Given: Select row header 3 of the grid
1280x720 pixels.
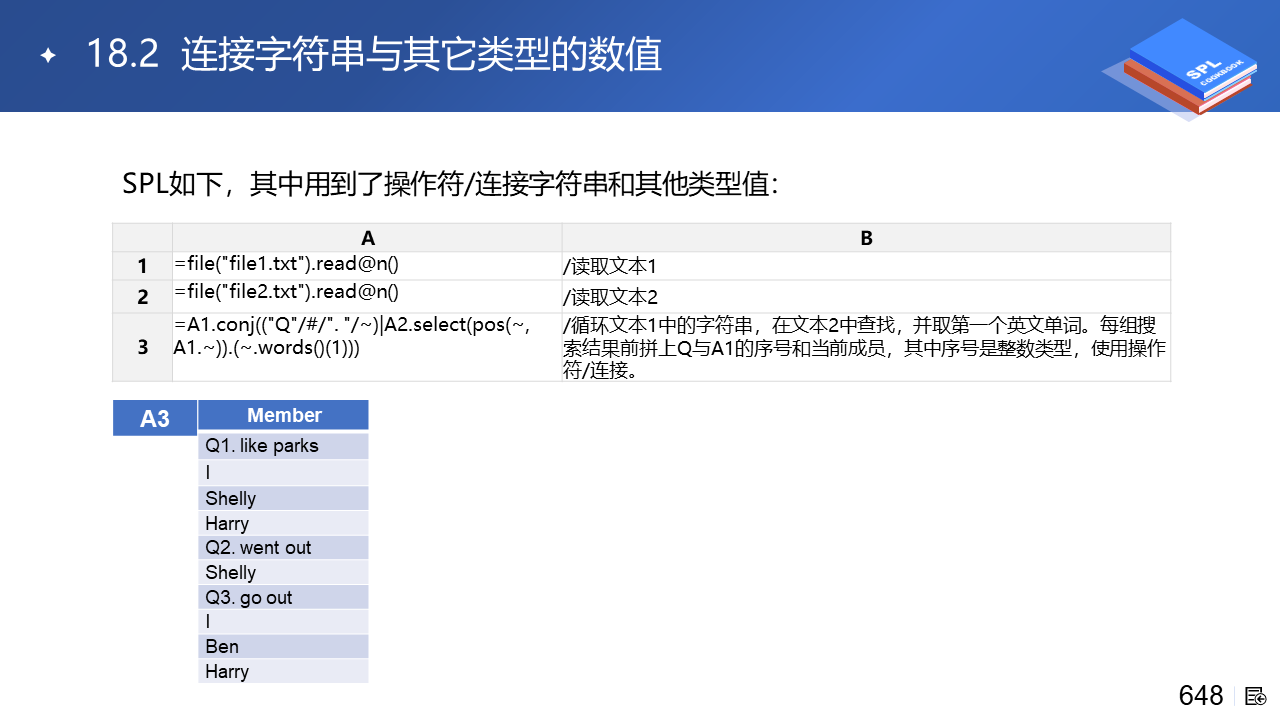Looking at the screenshot, I should click(143, 347).
